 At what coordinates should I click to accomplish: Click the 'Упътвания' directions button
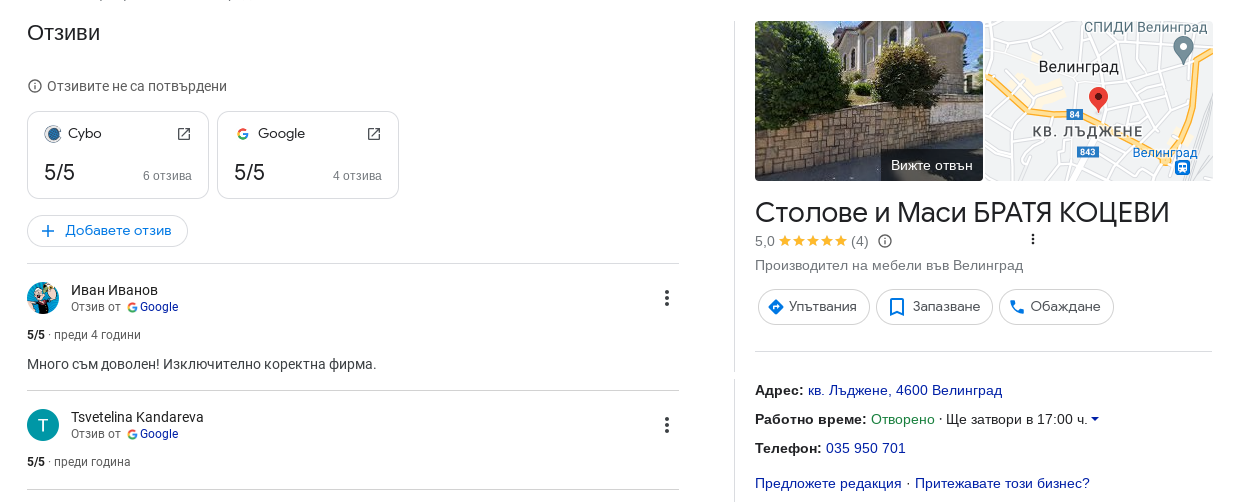pos(813,307)
